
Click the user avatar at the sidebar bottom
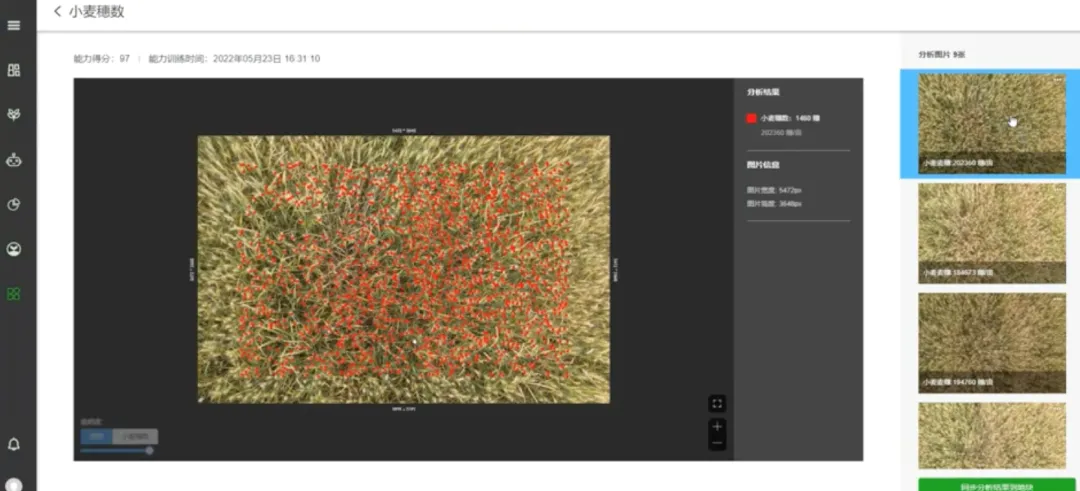click(x=14, y=484)
